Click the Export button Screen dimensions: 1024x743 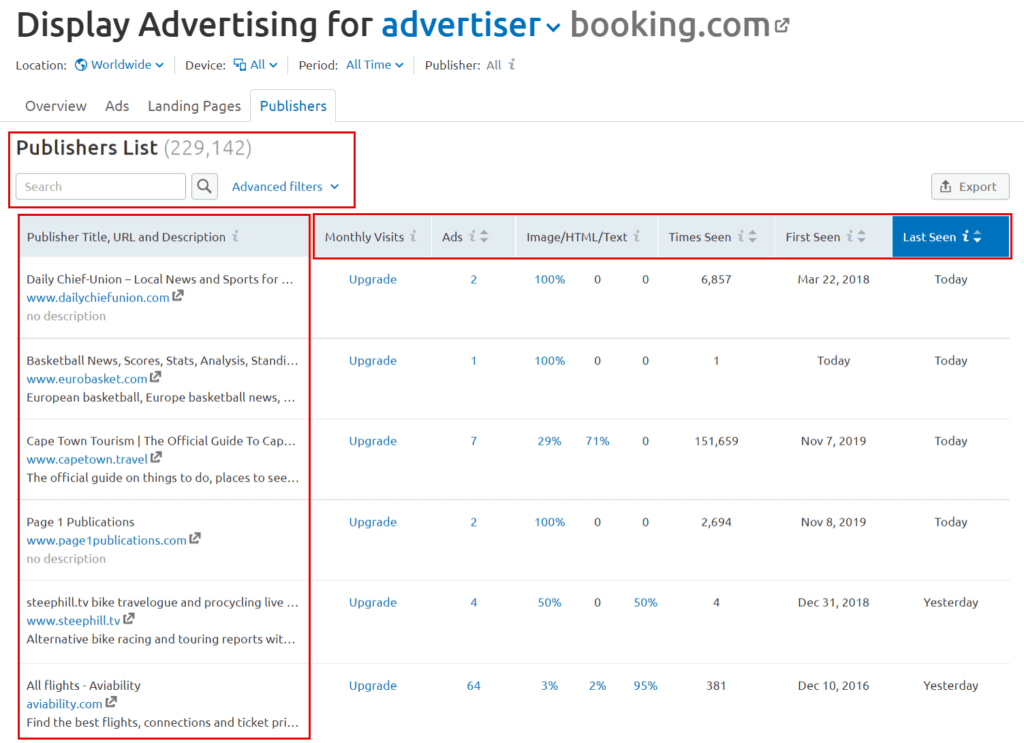tap(970, 187)
